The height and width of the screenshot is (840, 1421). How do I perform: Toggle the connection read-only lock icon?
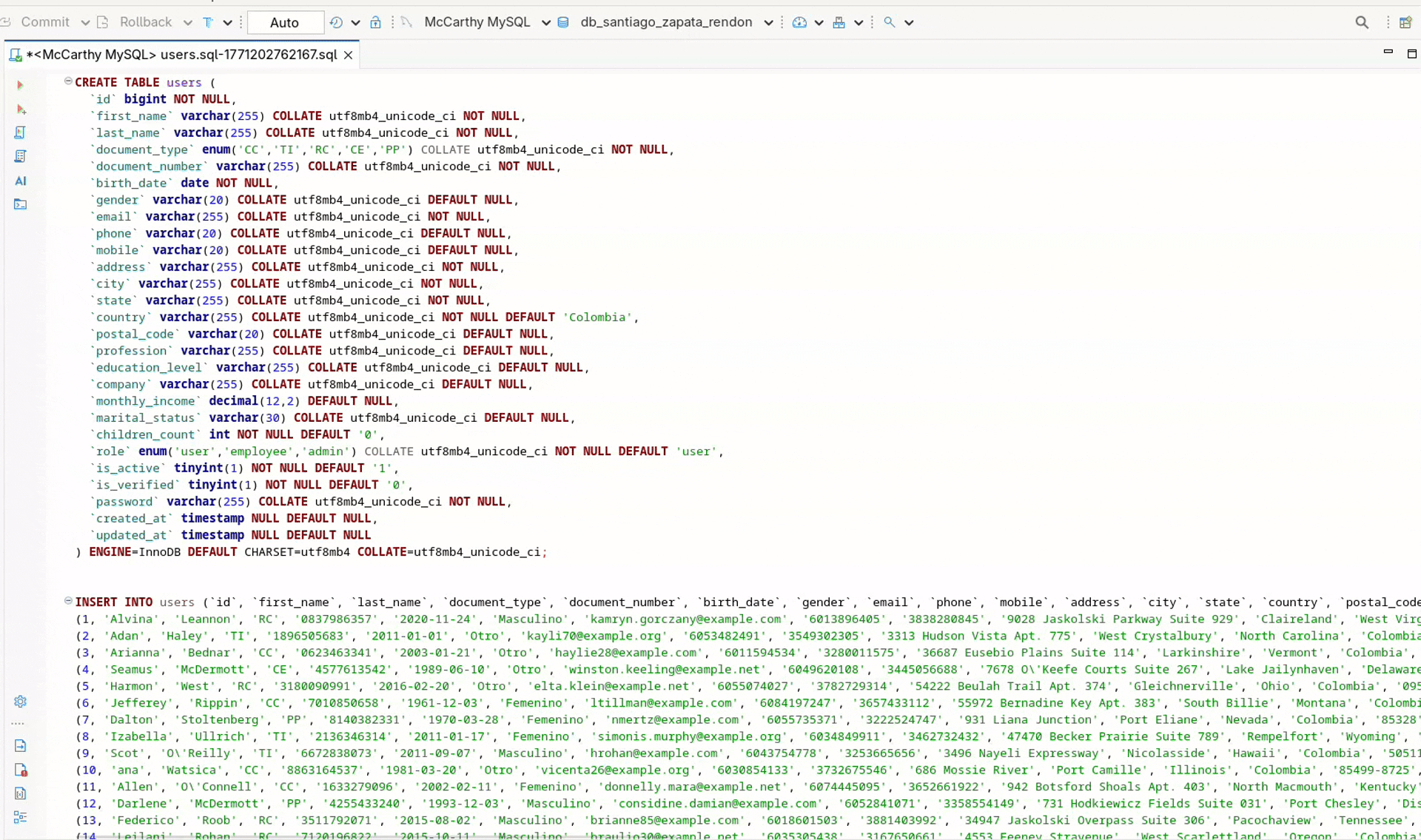pyautogui.click(x=376, y=22)
